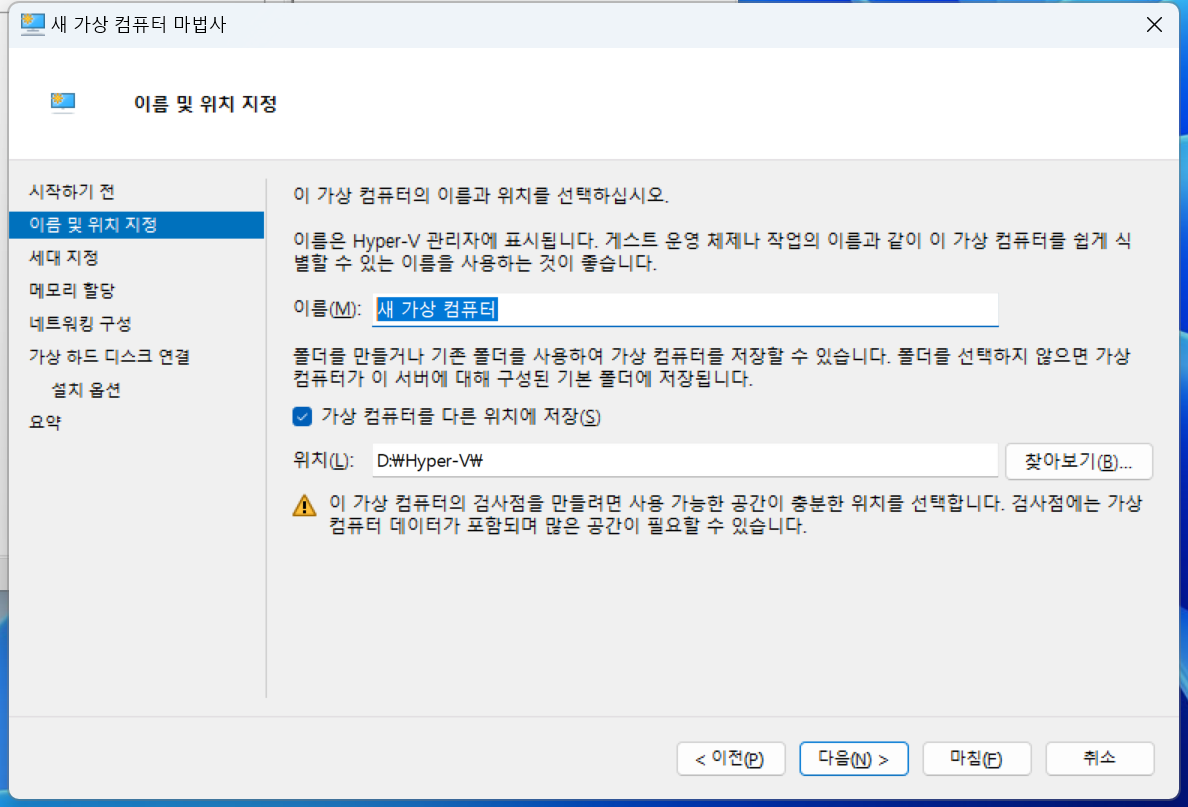Image resolution: width=1188 pixels, height=807 pixels.
Task: Select the 이름 및 위치 지정 step
Action: [x=136, y=225]
